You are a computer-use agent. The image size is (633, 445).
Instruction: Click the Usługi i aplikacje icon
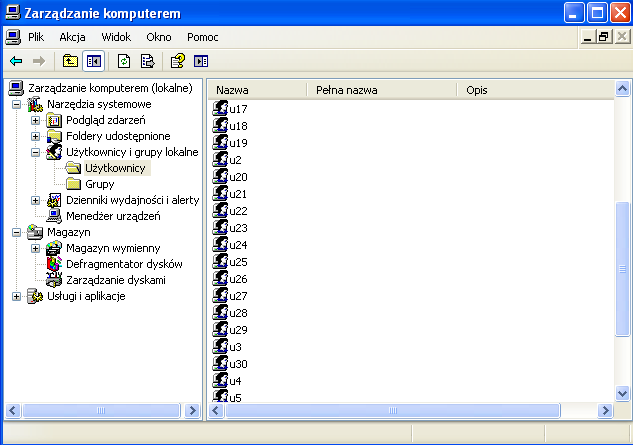35,296
